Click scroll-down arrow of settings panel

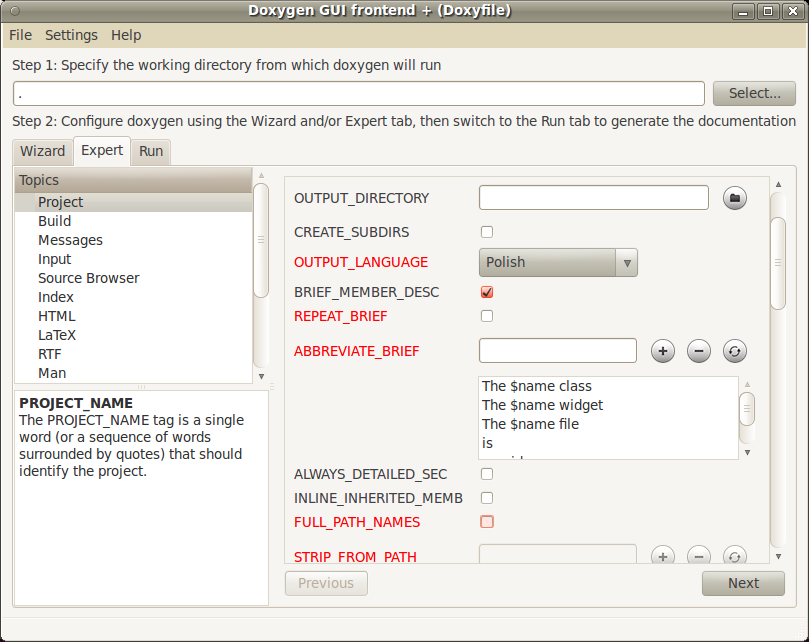click(779, 556)
